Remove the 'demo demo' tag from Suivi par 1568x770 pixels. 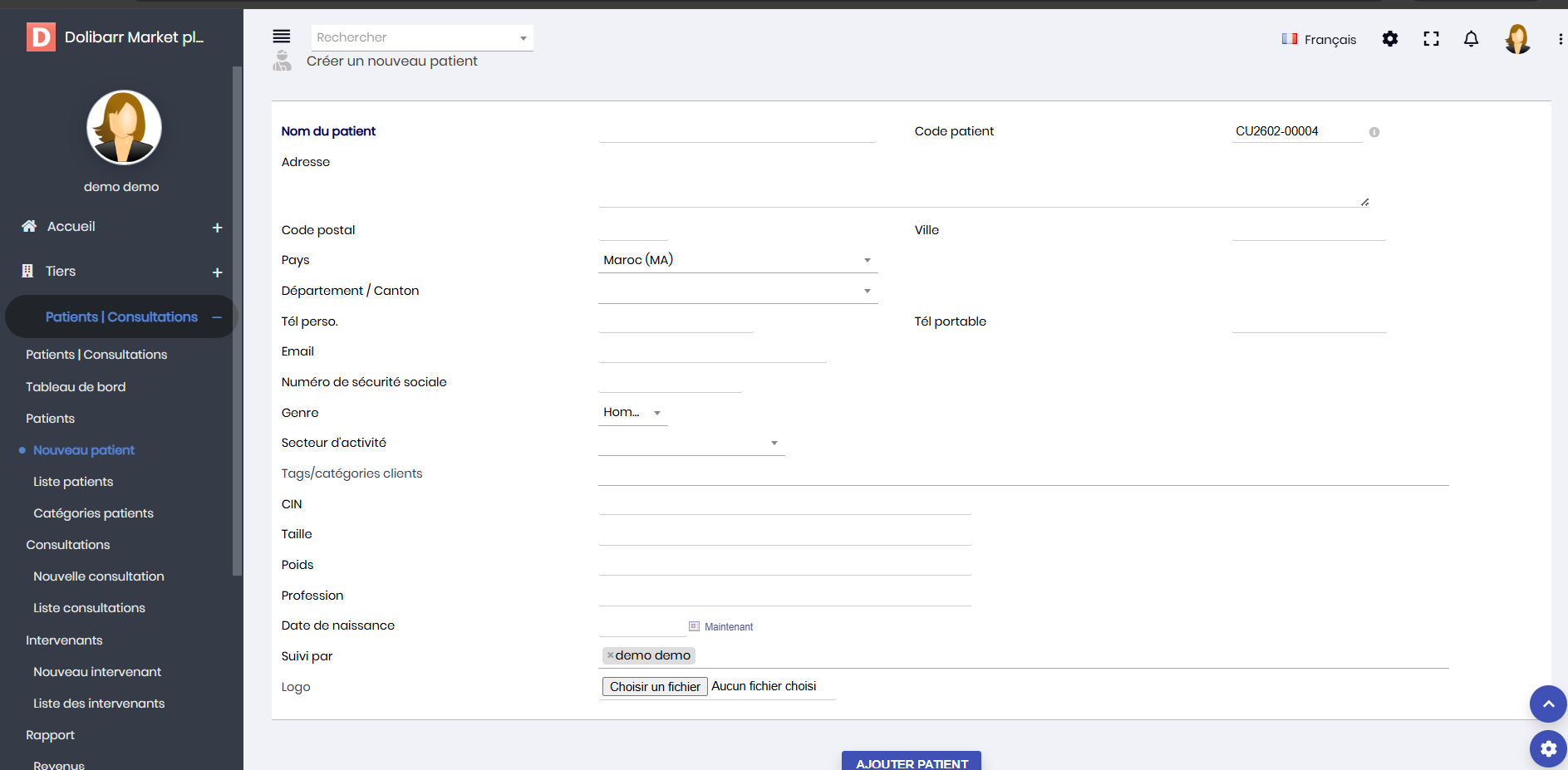coord(610,655)
